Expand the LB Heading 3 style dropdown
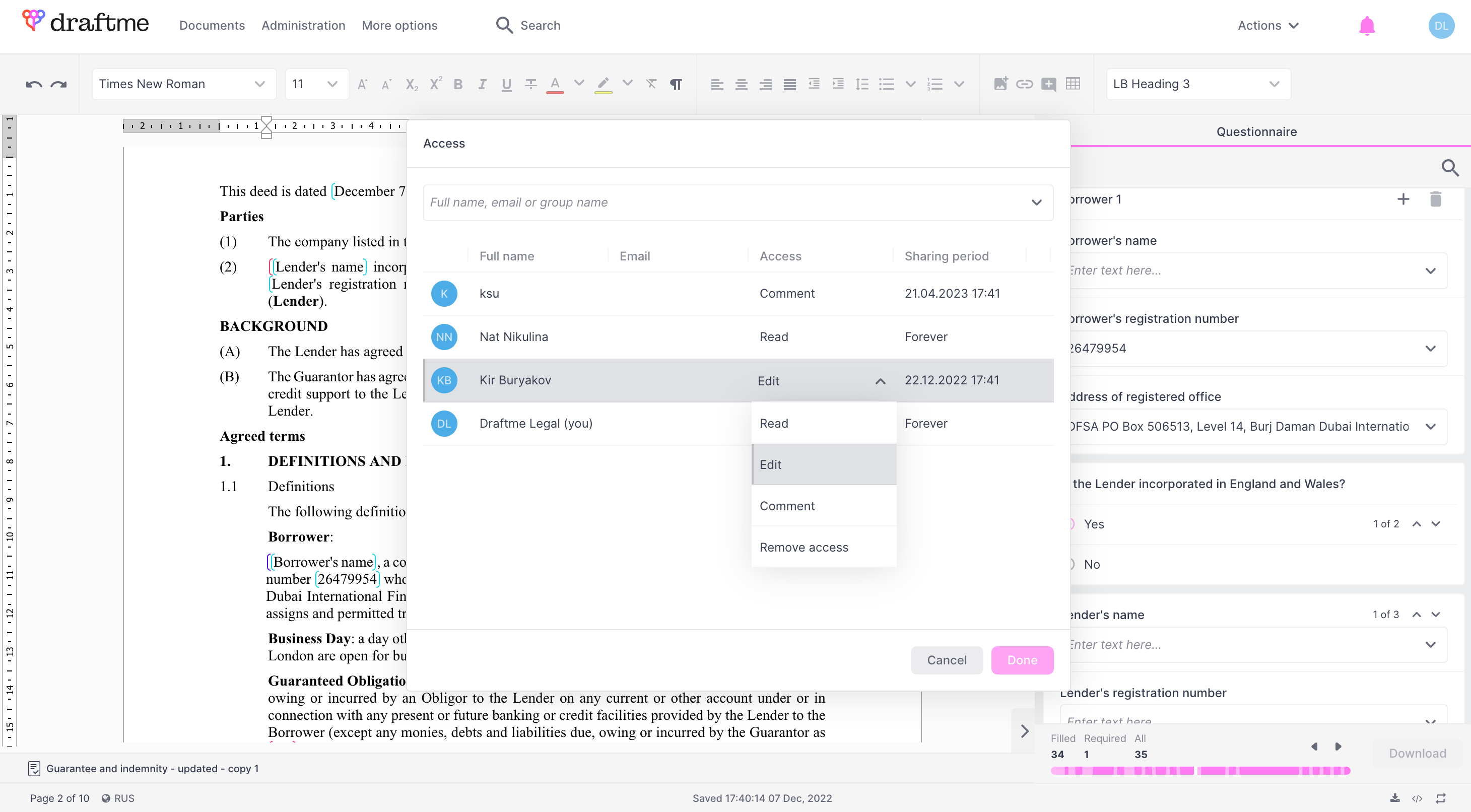Screen dimensions: 1471x812 point(1197,84)
